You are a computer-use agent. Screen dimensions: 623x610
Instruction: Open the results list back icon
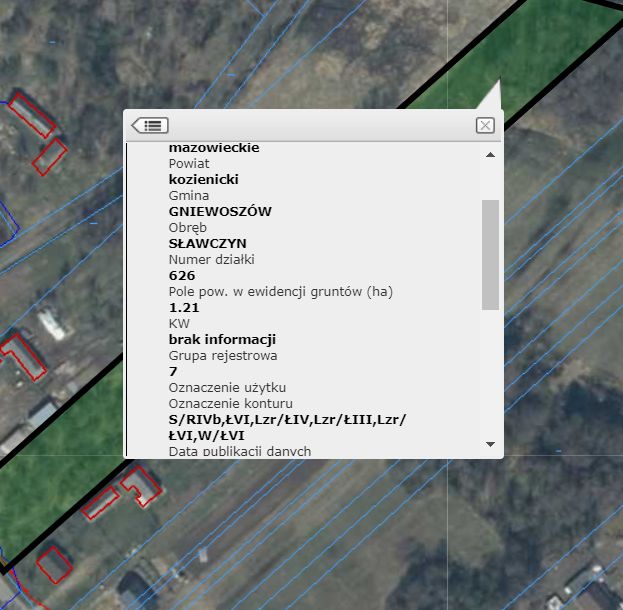(x=150, y=126)
